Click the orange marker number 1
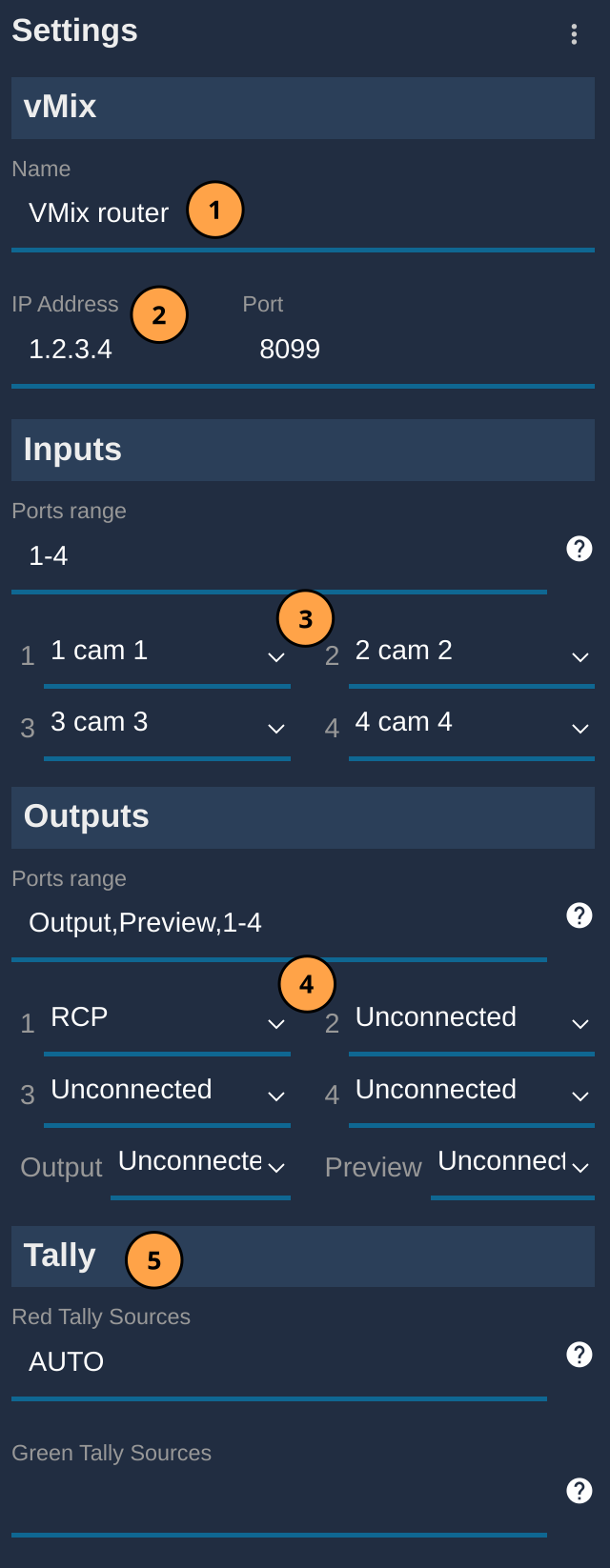 tap(214, 210)
